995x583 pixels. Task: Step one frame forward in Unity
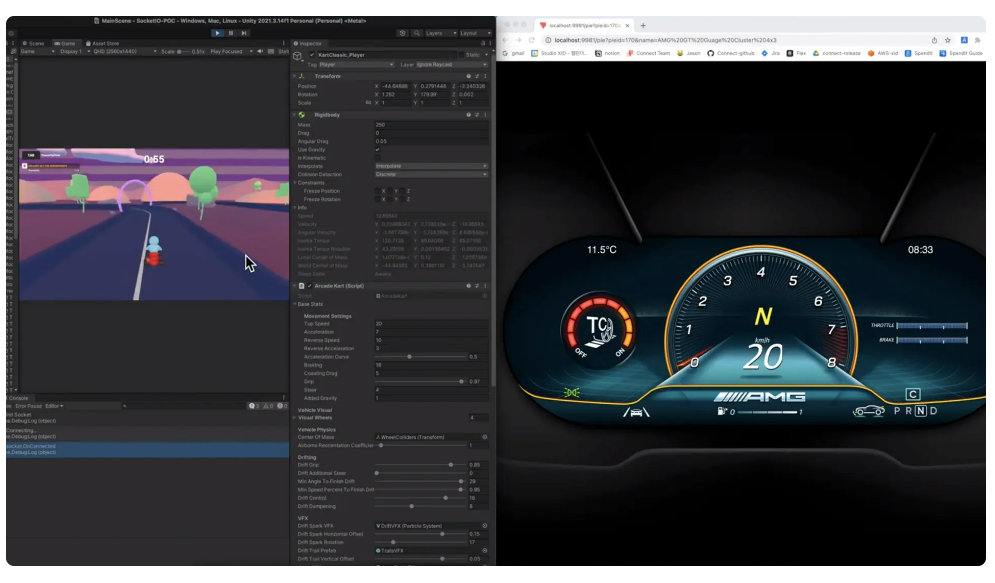(x=244, y=33)
